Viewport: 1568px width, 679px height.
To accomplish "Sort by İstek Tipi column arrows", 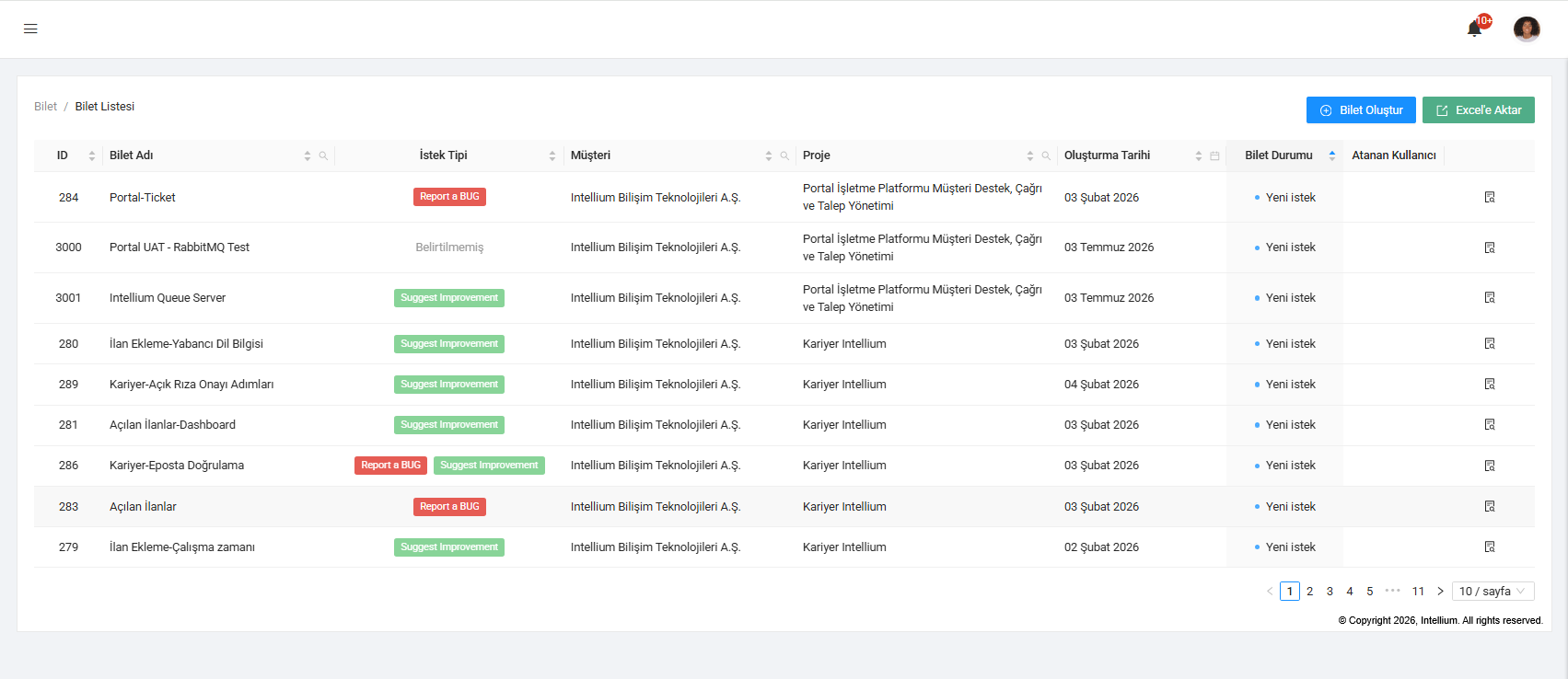I will [552, 155].
